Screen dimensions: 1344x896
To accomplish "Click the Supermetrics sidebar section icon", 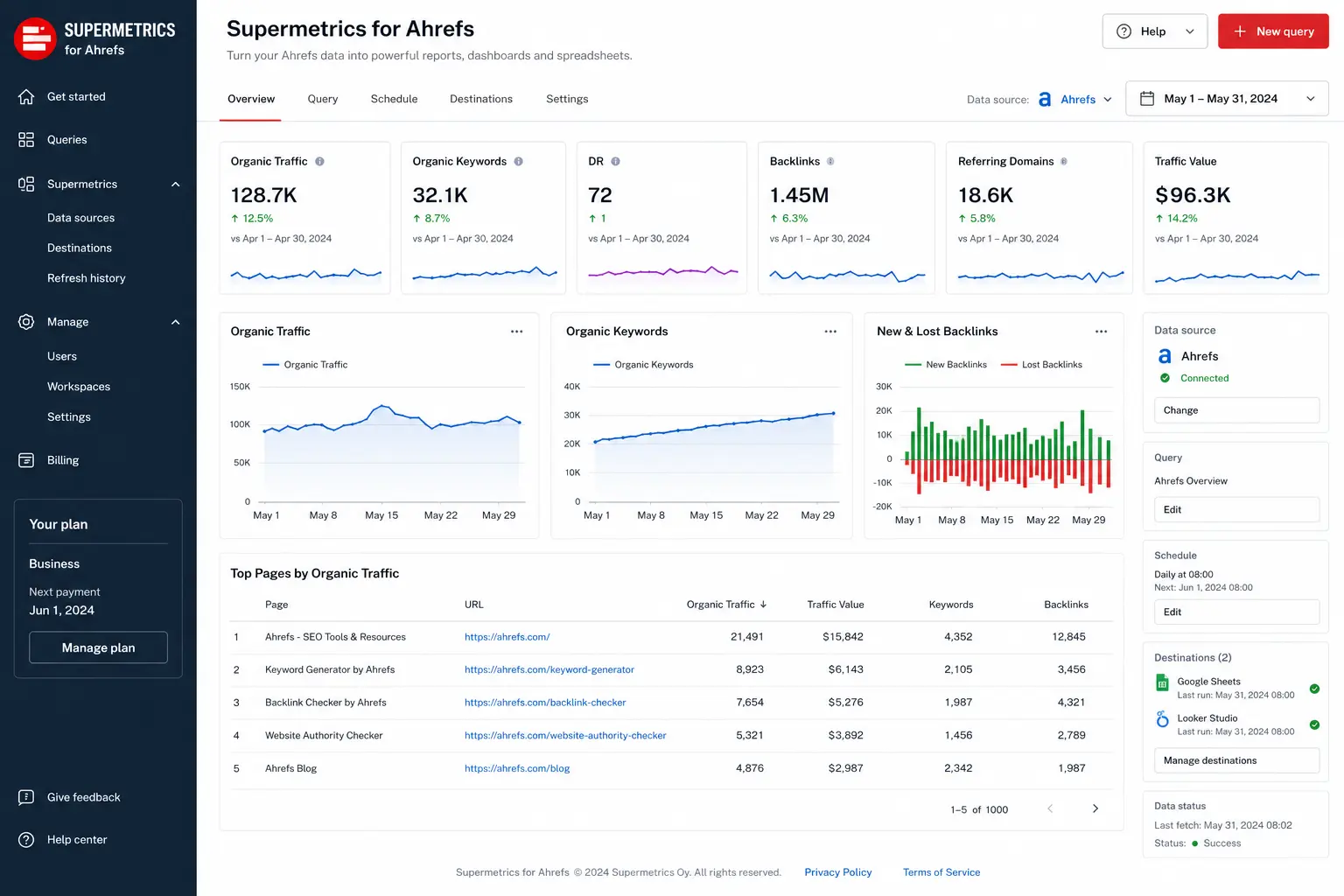I will coord(26,184).
